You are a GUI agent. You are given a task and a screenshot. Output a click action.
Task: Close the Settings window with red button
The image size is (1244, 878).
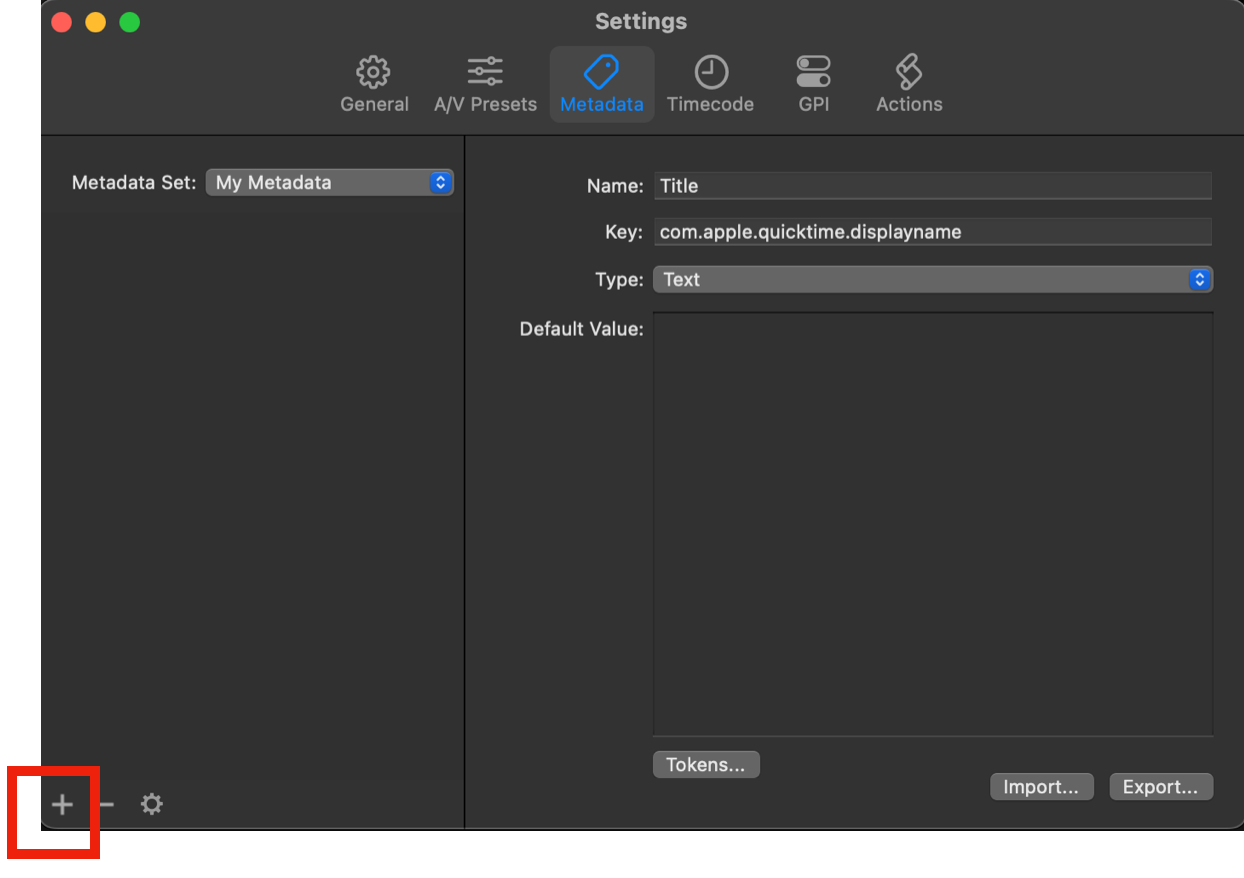tap(62, 22)
